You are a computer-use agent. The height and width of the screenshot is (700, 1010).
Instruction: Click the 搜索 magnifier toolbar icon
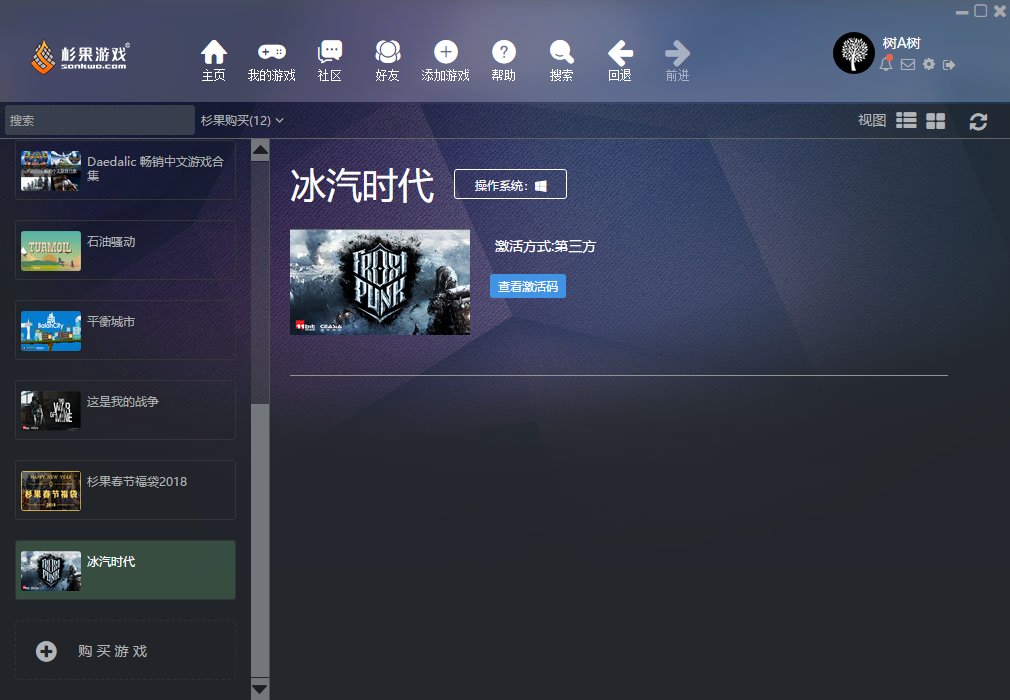(562, 52)
